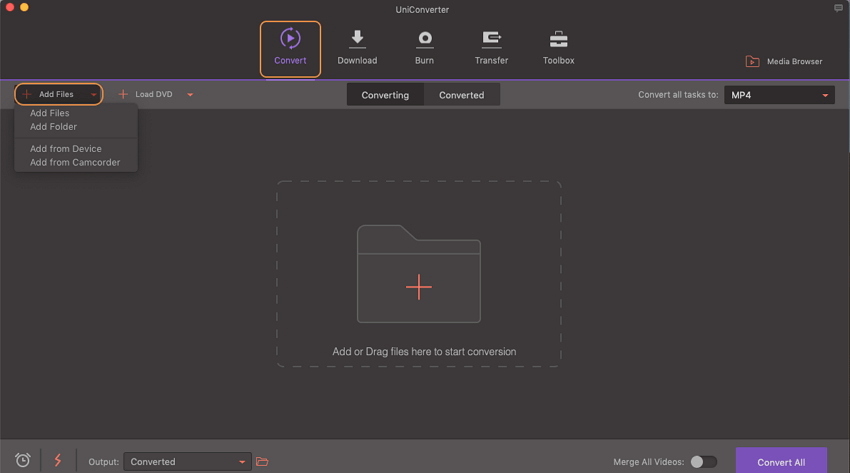Switch to the Burn section

tap(424, 49)
